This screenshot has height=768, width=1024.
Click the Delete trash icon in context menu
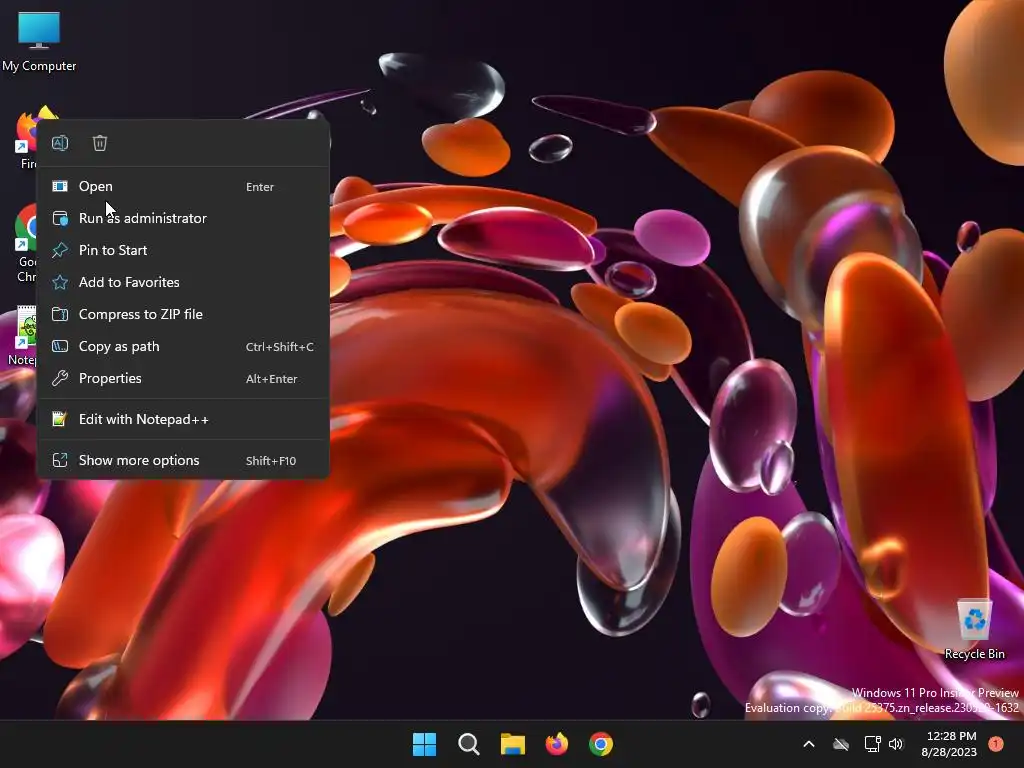(100, 143)
